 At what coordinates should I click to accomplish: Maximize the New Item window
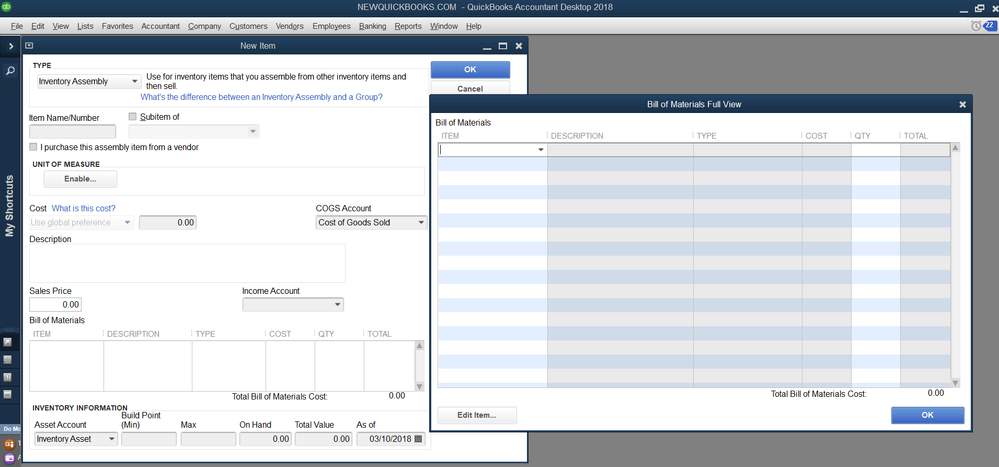[503, 46]
